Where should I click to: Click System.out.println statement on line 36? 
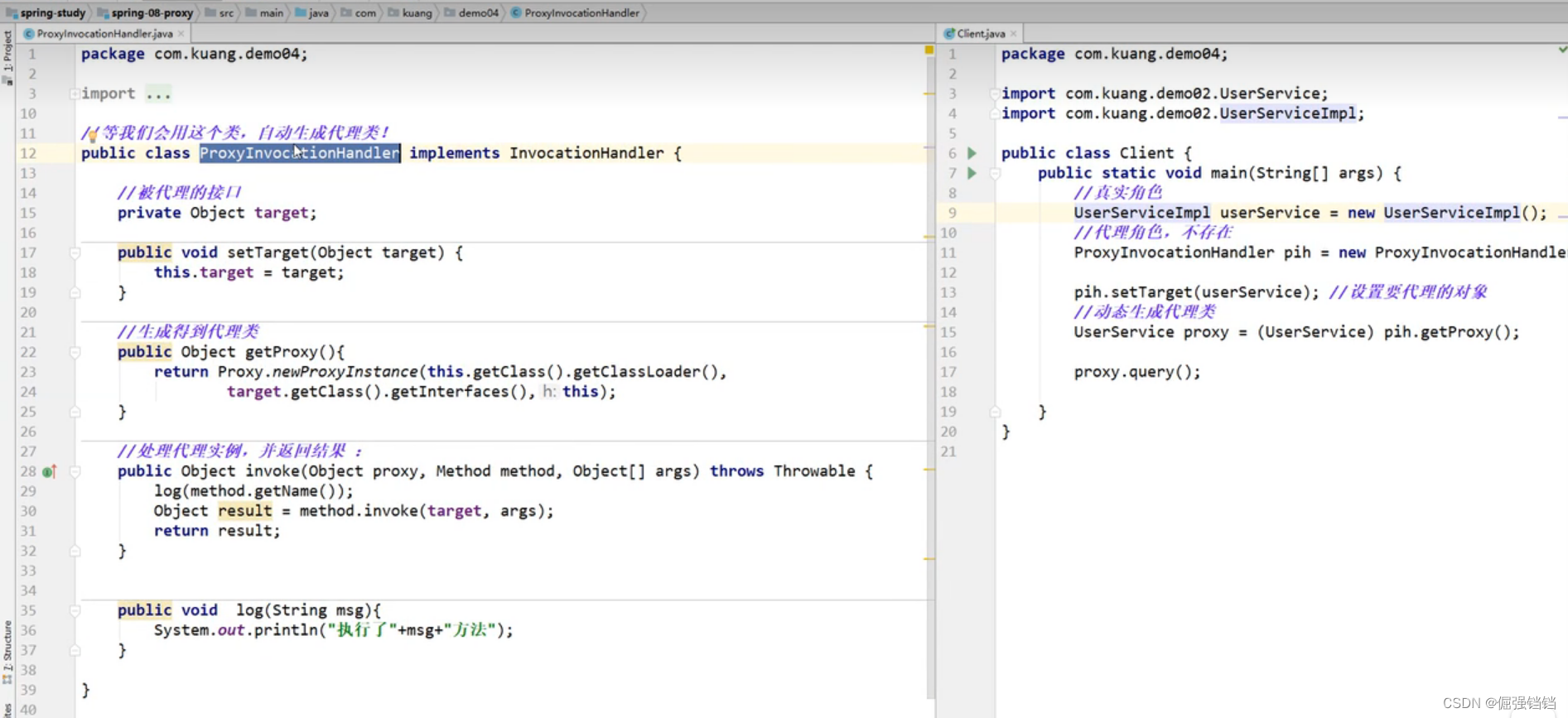pos(333,630)
